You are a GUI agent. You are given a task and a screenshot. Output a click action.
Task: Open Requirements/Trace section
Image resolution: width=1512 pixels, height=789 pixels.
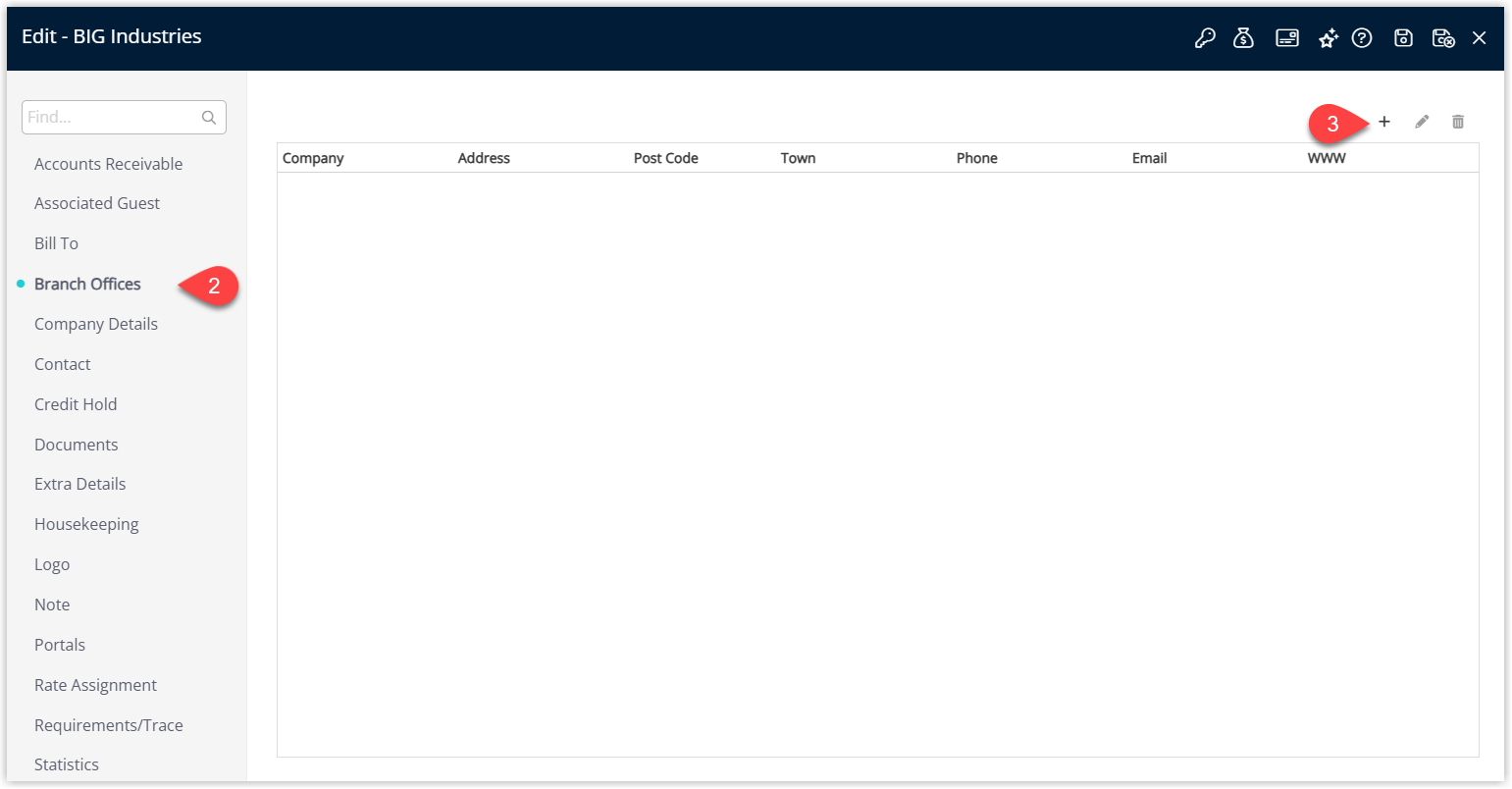click(x=109, y=725)
